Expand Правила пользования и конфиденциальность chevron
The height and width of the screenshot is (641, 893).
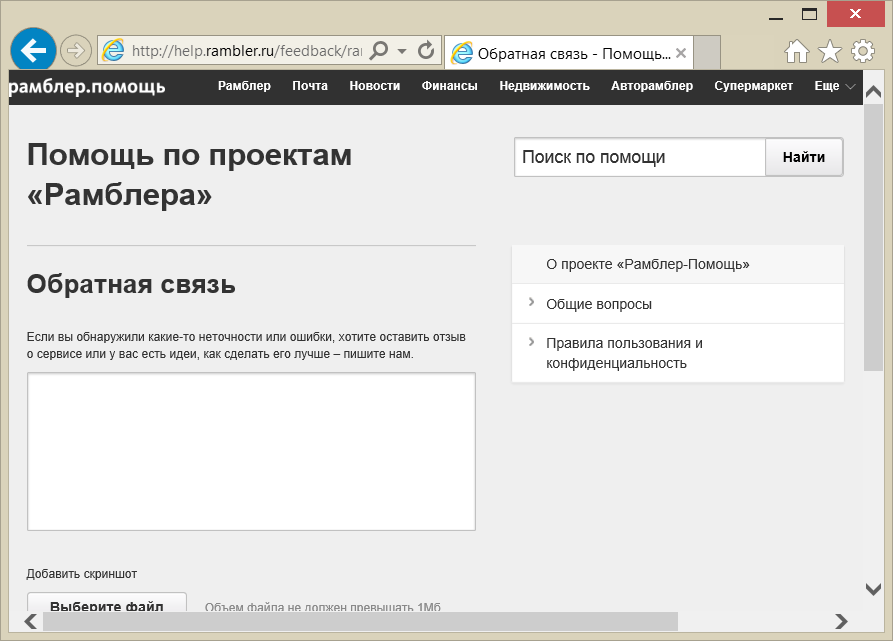pyautogui.click(x=531, y=342)
